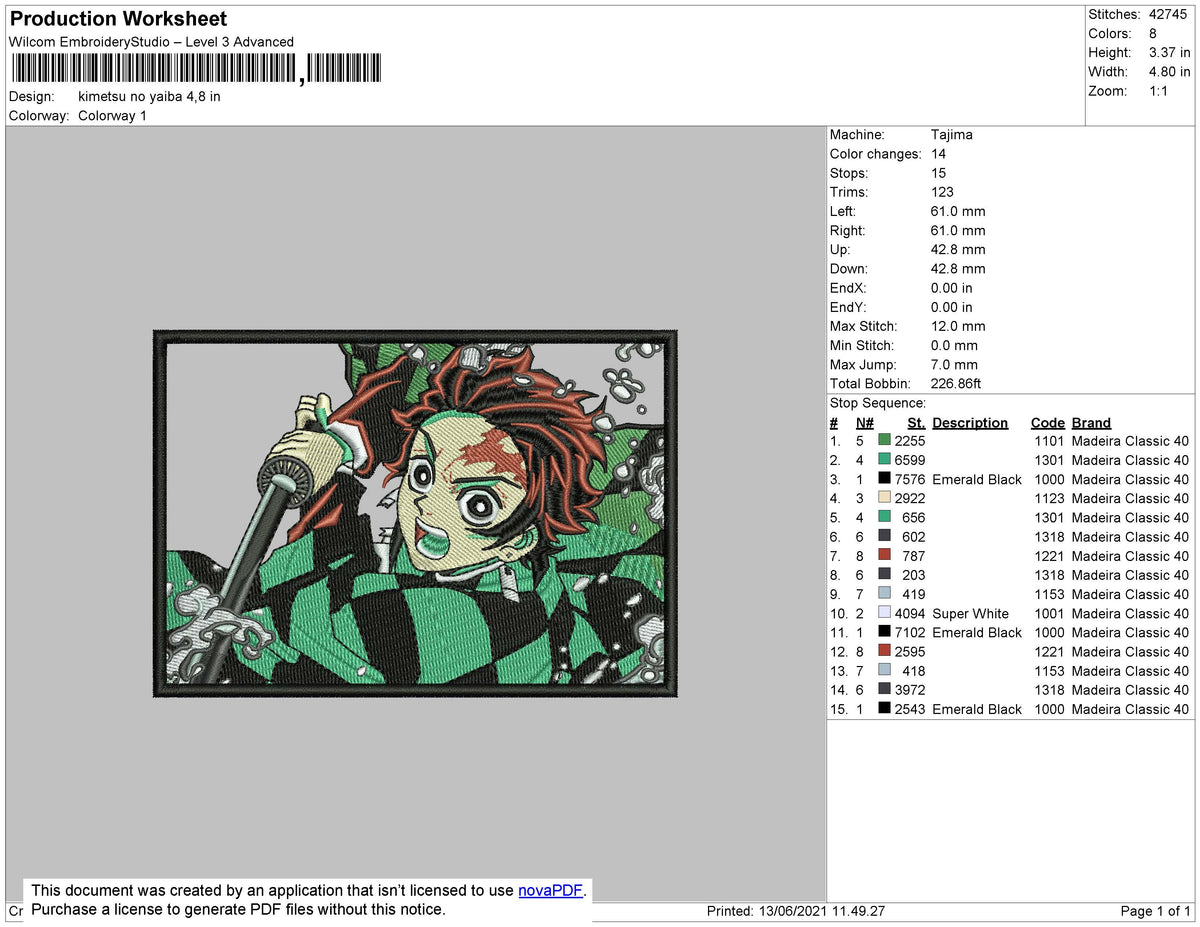This screenshot has width=1200, height=927.
Task: Select the design name kimetsu no yaiba
Action: click(x=148, y=96)
